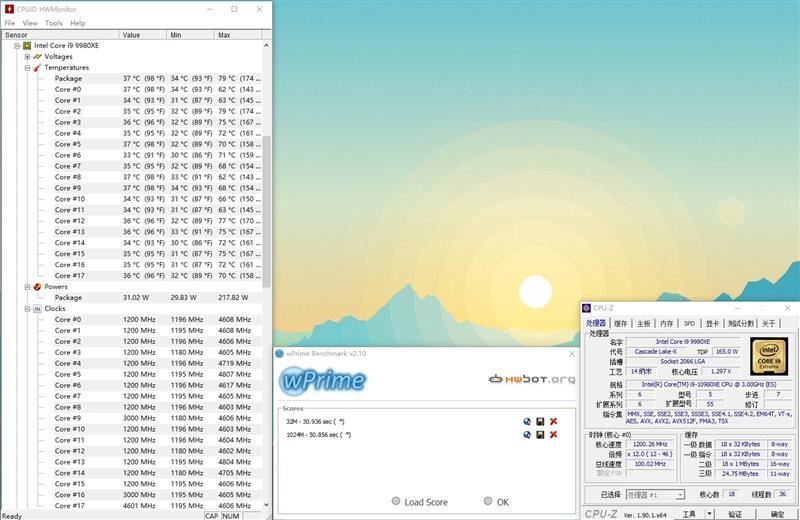
Task: Click HWMonitor scrollbar down arrow
Action: click(x=266, y=505)
